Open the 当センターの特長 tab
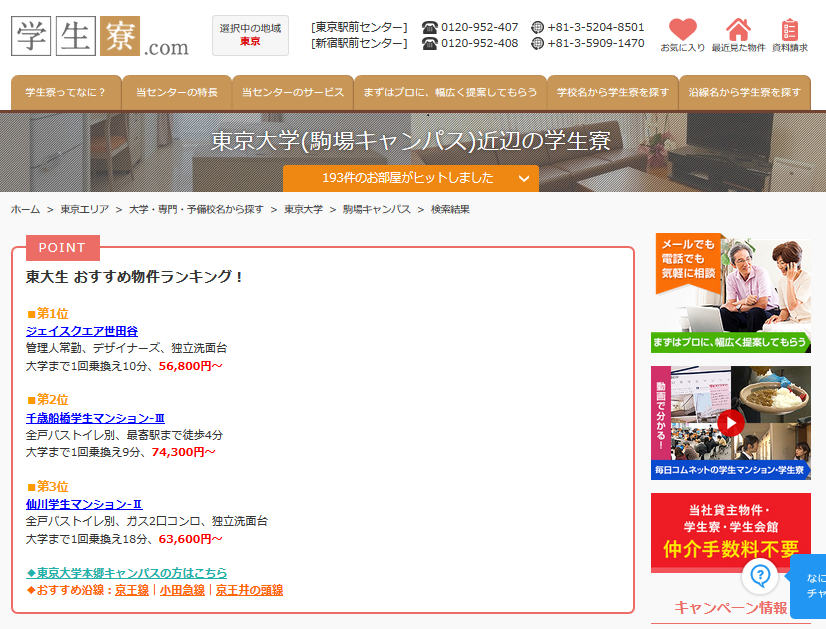This screenshot has width=826, height=629. click(177, 92)
